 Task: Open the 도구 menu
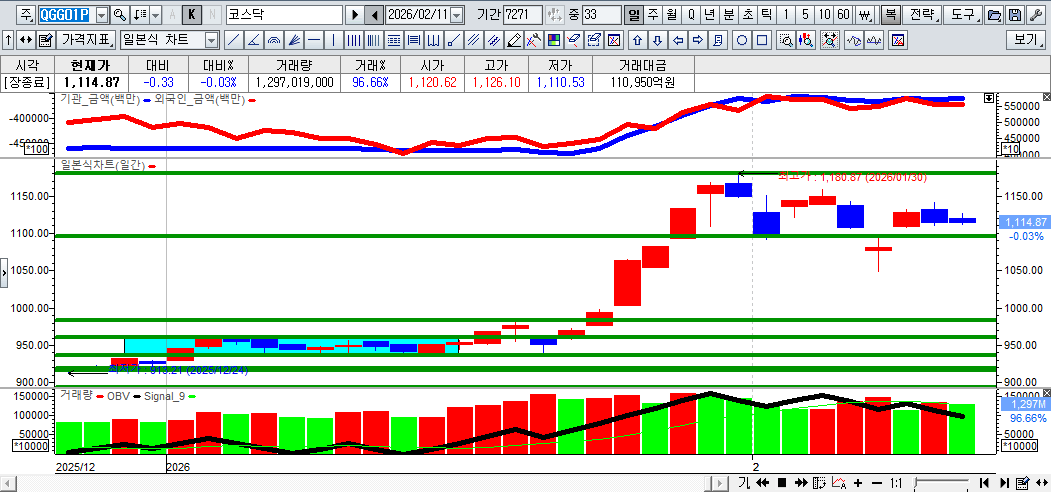click(x=963, y=15)
